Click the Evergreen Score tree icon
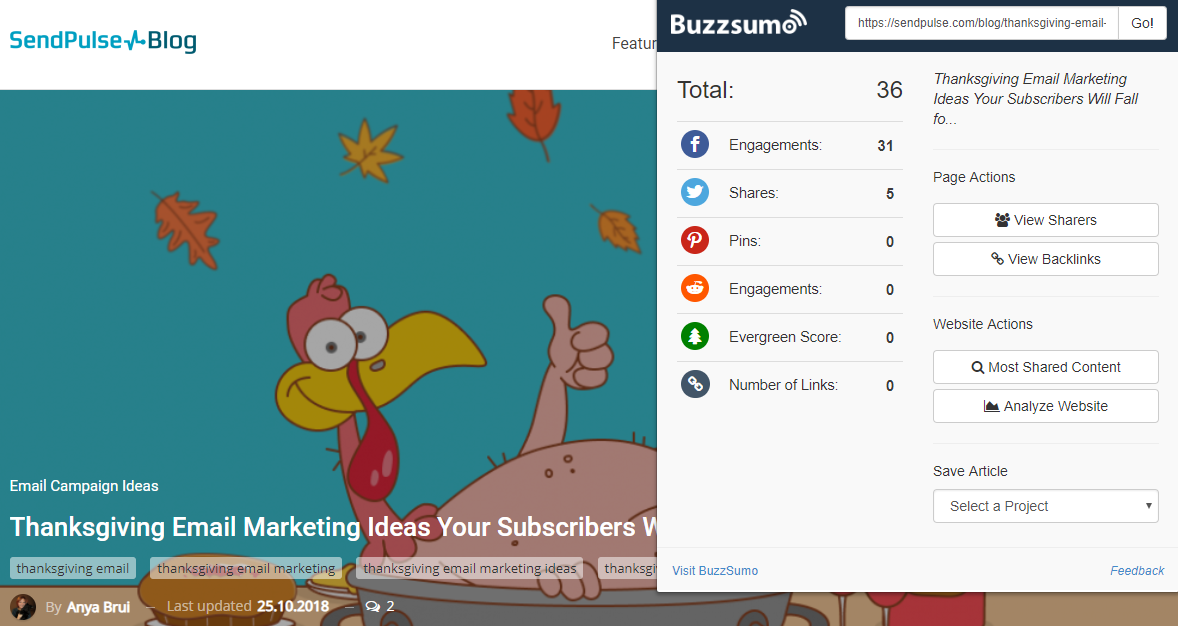The width and height of the screenshot is (1178, 626). tap(695, 337)
